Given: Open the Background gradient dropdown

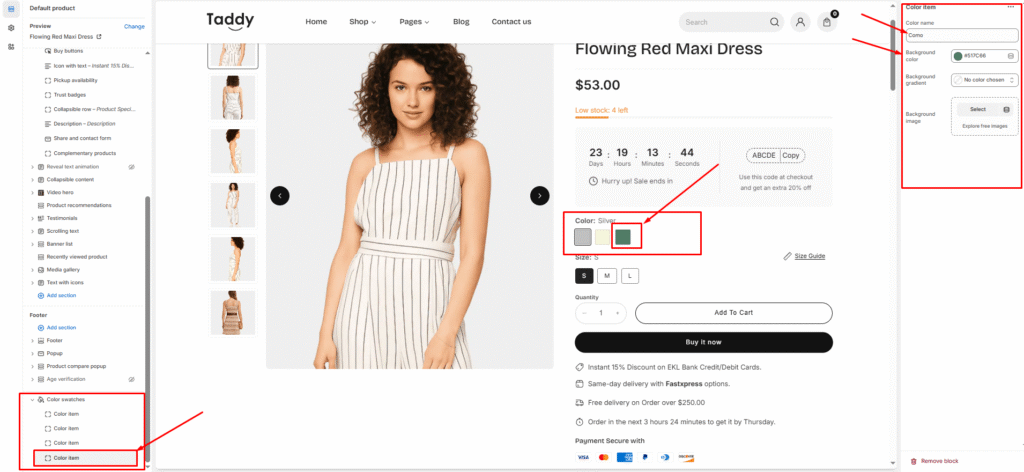Looking at the screenshot, I should click(984, 79).
